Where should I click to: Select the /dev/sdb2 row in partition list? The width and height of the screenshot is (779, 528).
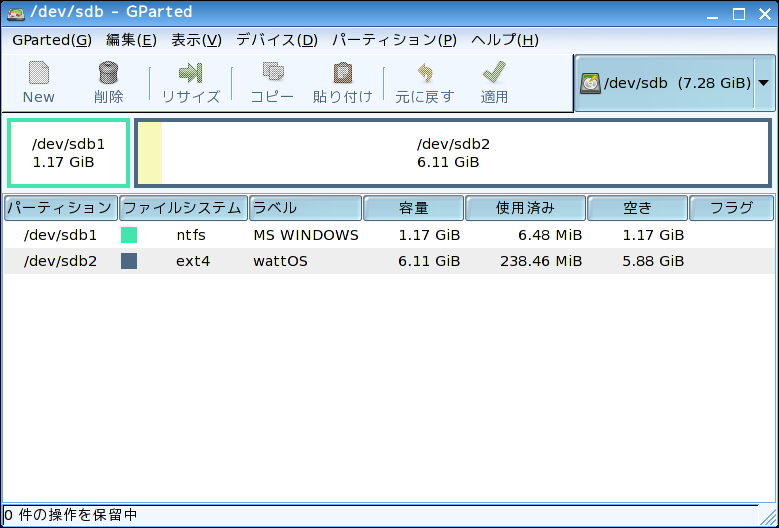[x=389, y=261]
